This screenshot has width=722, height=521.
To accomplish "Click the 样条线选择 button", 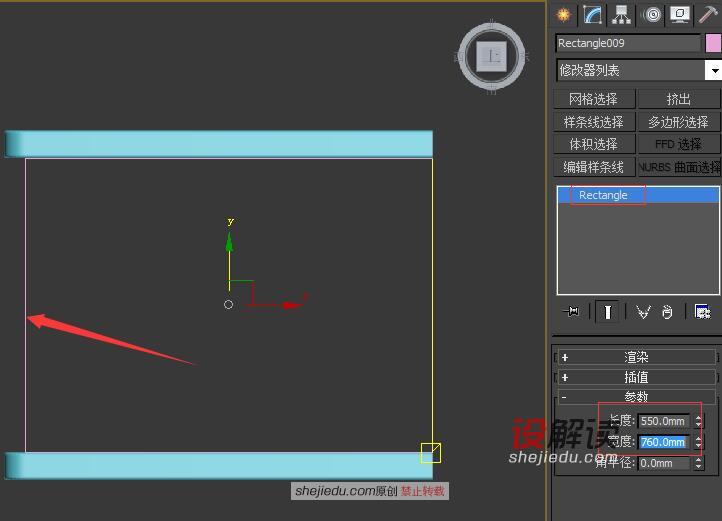I will point(594,122).
